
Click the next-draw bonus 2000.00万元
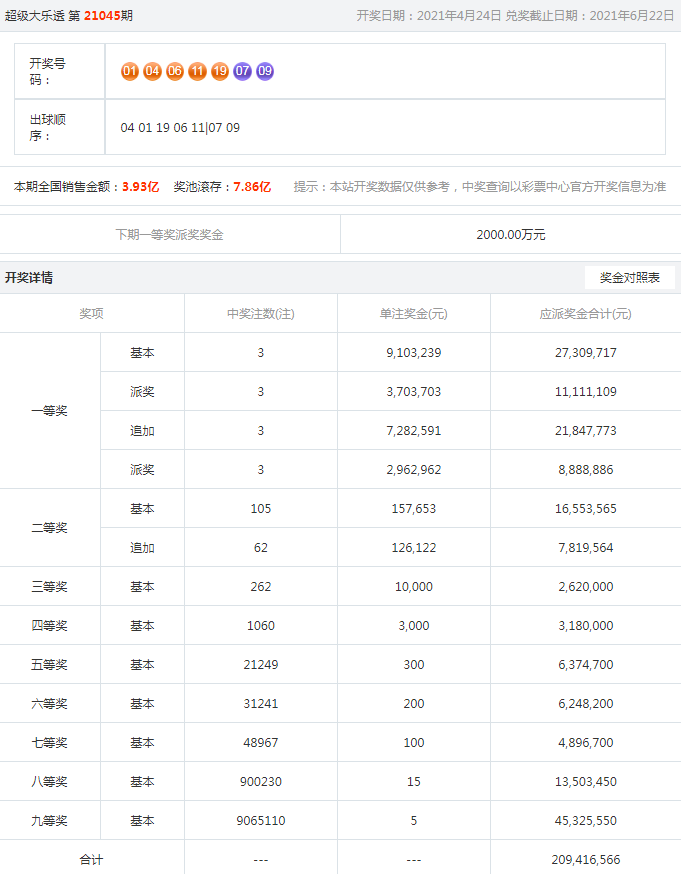pos(511,235)
